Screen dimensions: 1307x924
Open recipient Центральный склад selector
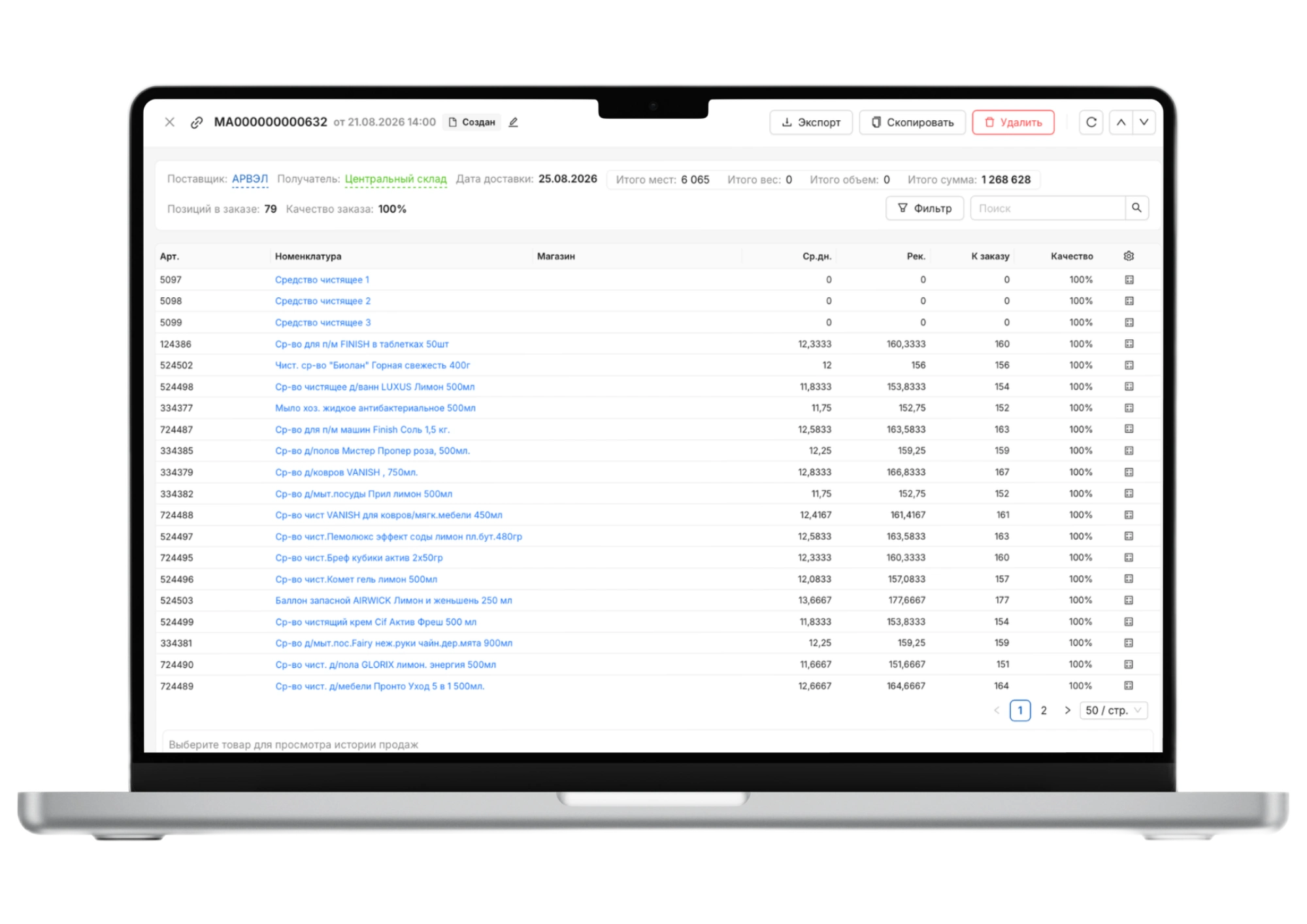tap(396, 179)
